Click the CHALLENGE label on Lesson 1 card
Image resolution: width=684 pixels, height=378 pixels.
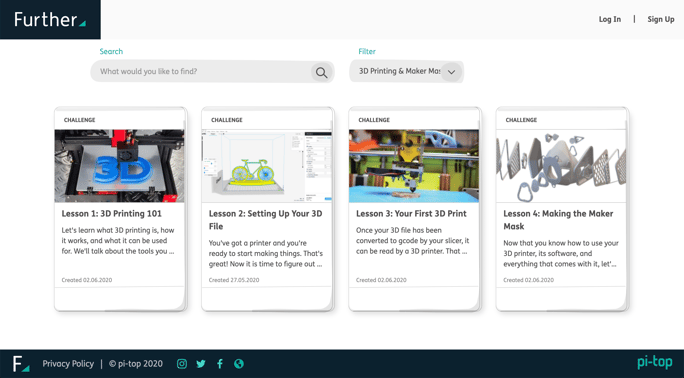(79, 120)
